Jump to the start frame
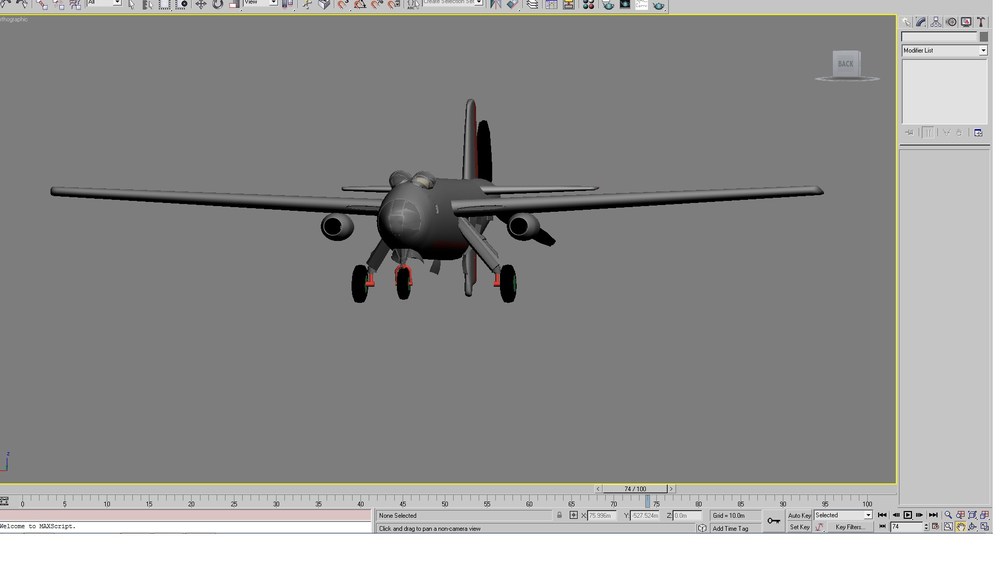The height and width of the screenshot is (562, 1000). (x=883, y=515)
